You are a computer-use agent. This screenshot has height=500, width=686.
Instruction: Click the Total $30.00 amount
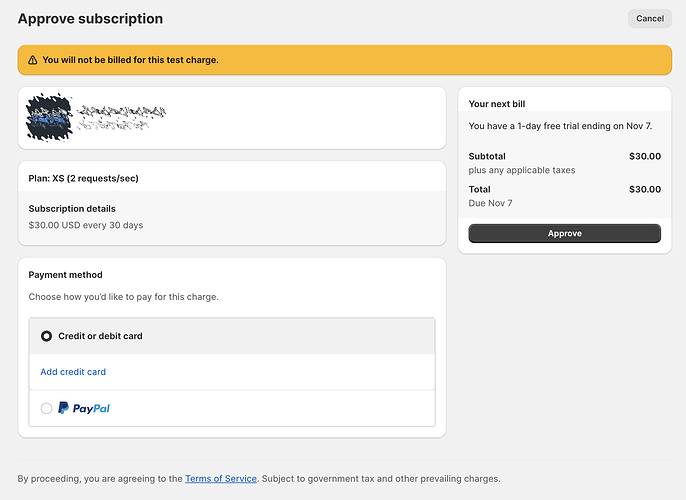[644, 189]
